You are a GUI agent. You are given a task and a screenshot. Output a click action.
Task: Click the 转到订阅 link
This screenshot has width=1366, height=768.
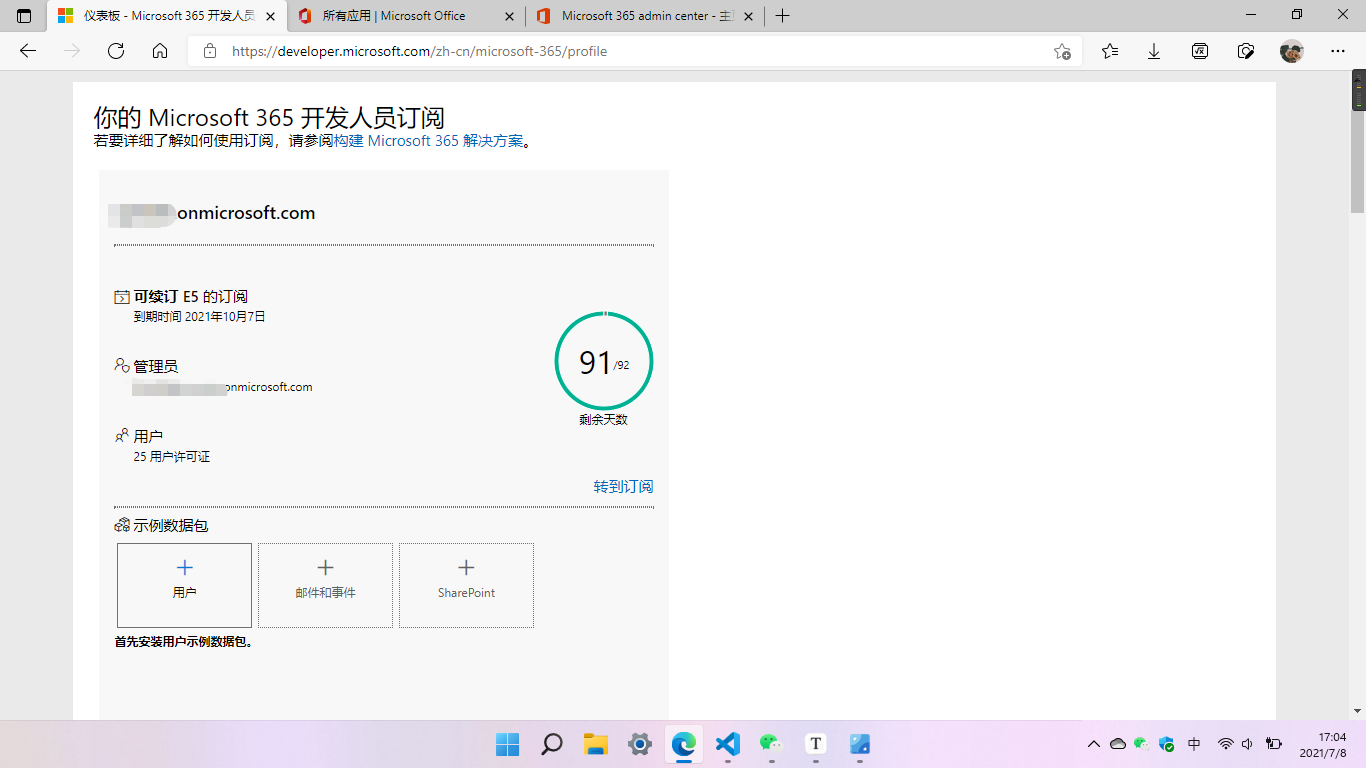point(623,487)
